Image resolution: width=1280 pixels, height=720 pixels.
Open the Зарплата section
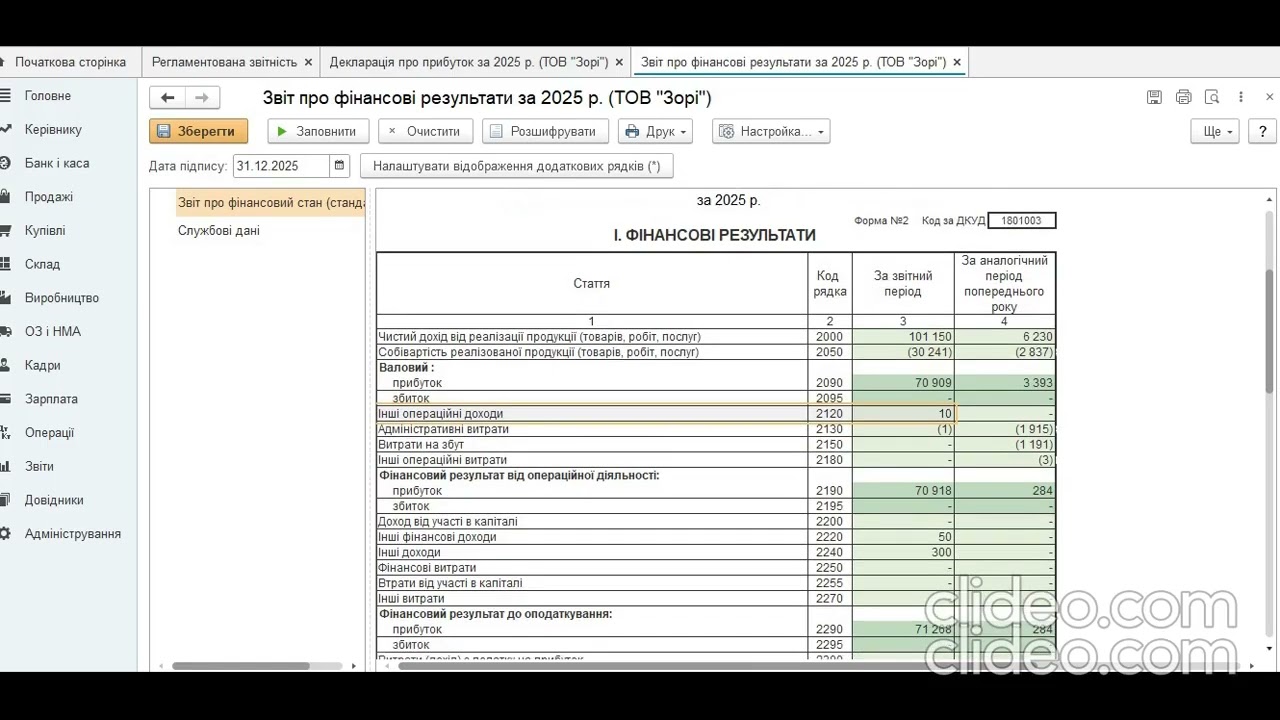point(51,399)
